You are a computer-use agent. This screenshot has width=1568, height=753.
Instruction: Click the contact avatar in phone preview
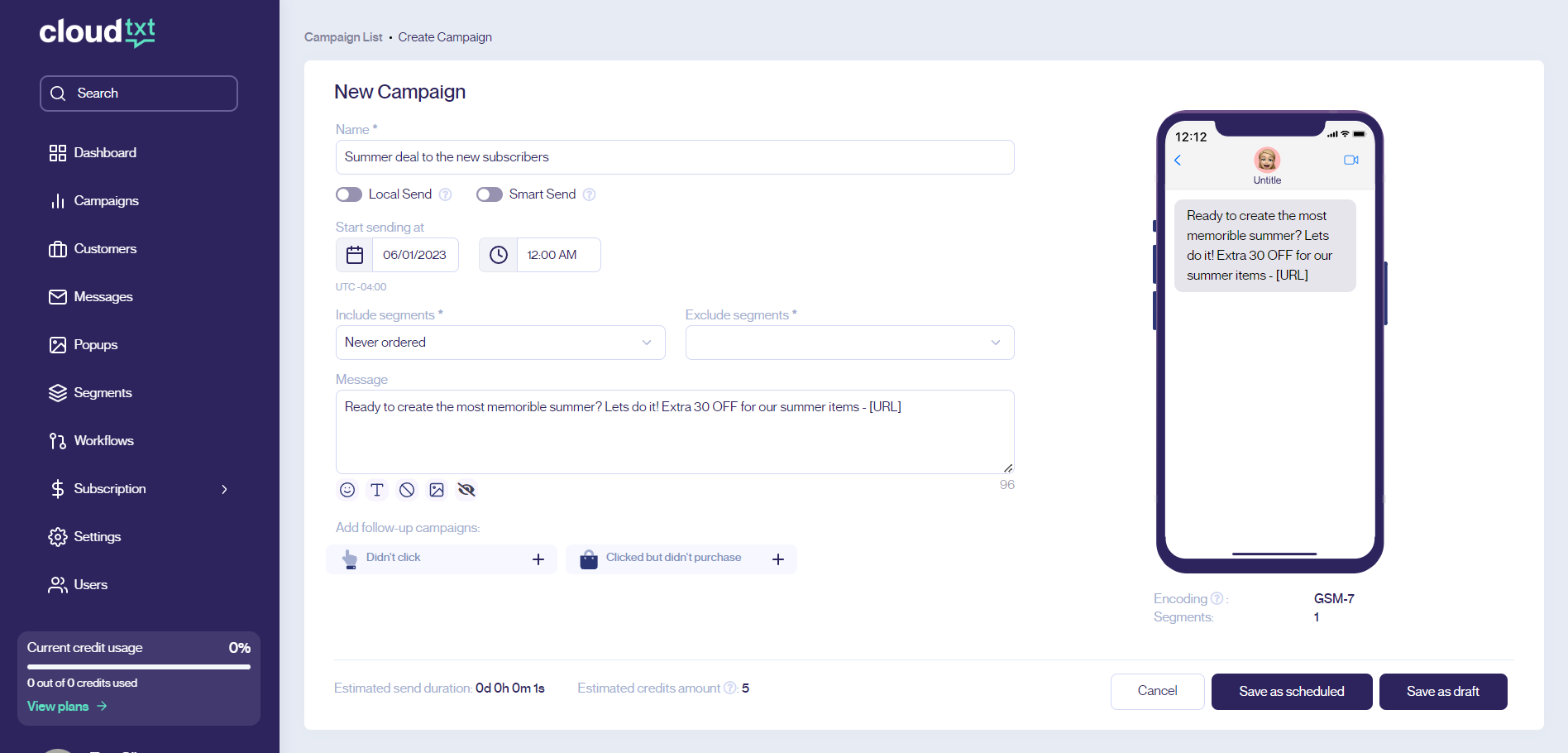tap(1267, 159)
